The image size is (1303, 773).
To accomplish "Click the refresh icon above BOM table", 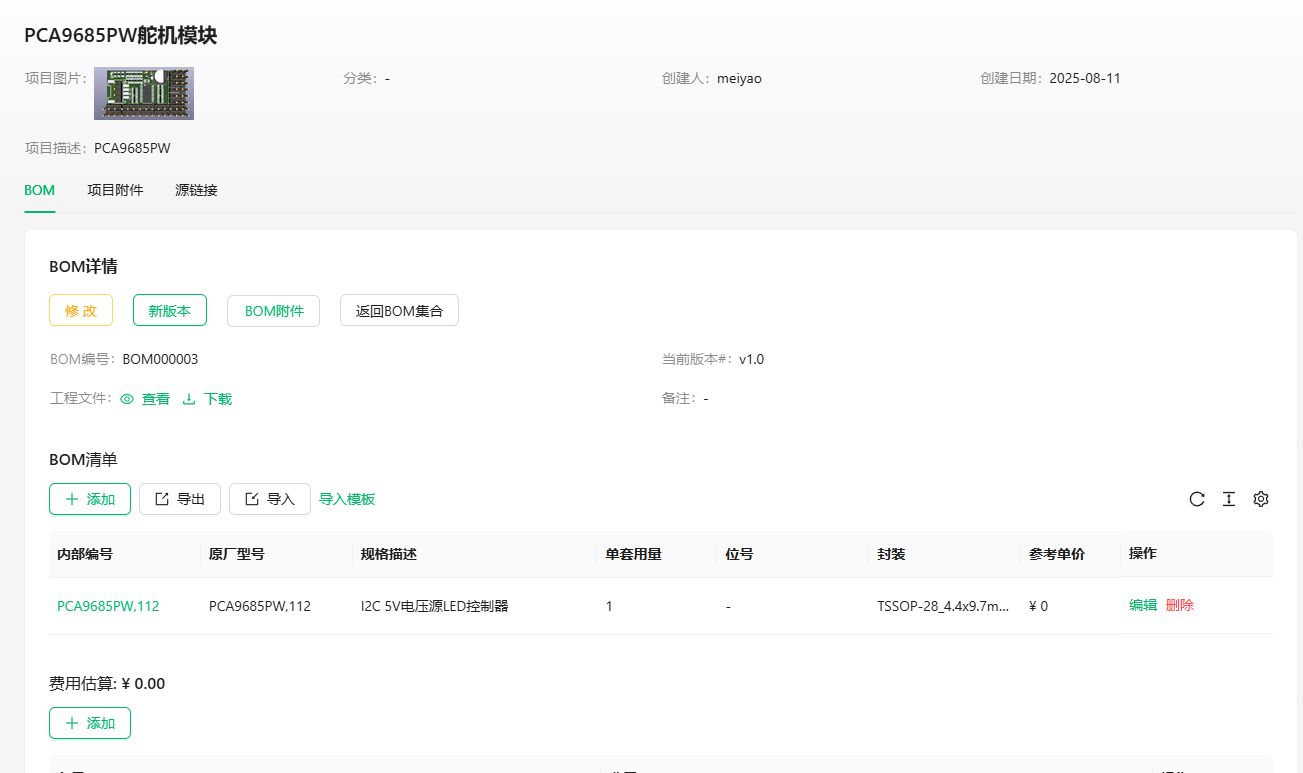I will click(1197, 499).
